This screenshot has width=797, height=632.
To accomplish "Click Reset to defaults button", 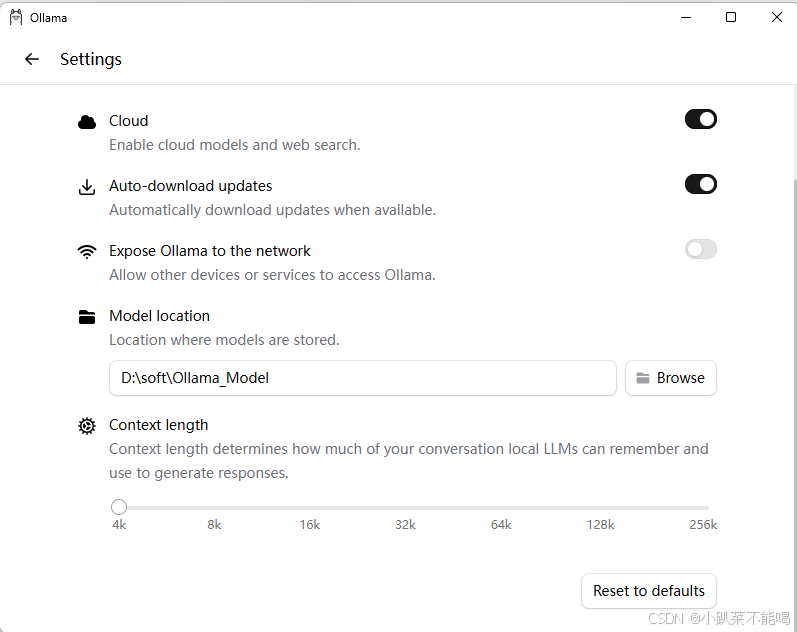I will tap(649, 591).
